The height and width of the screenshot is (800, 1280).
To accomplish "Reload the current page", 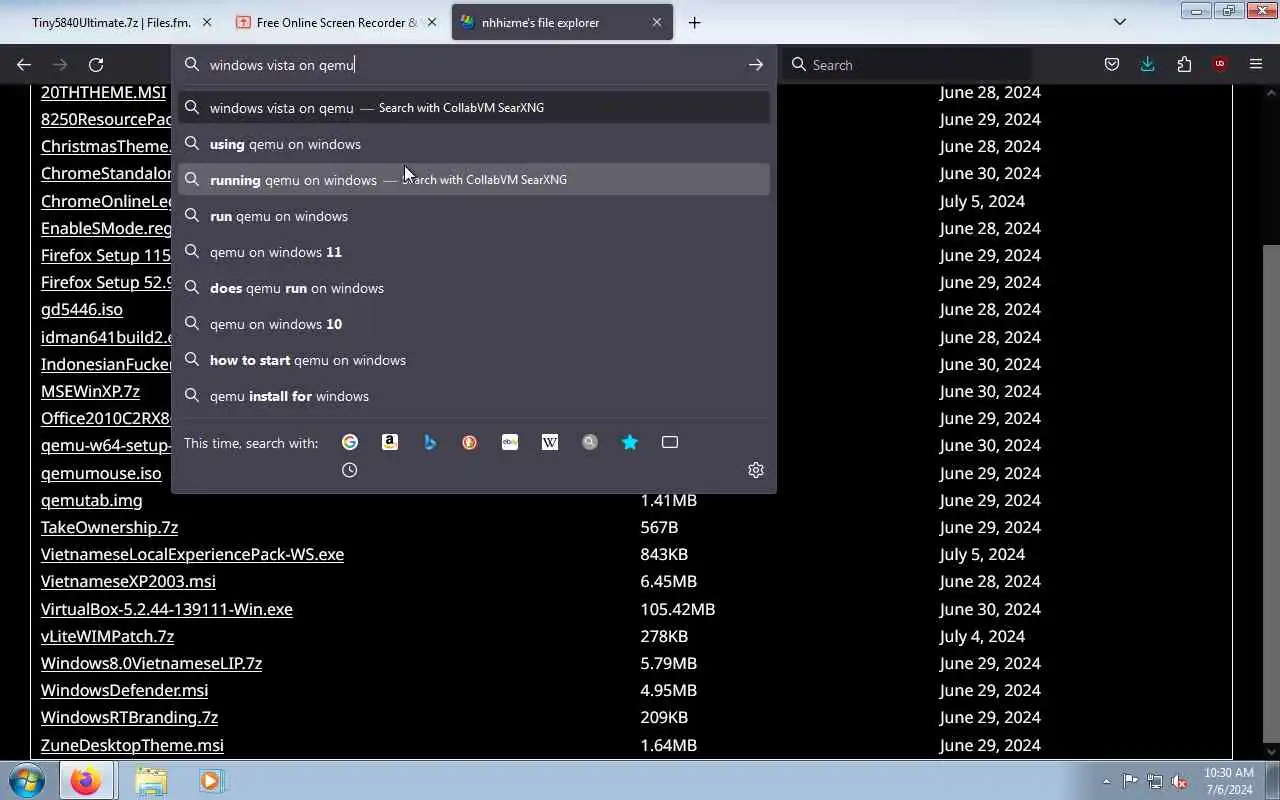I will (x=96, y=65).
